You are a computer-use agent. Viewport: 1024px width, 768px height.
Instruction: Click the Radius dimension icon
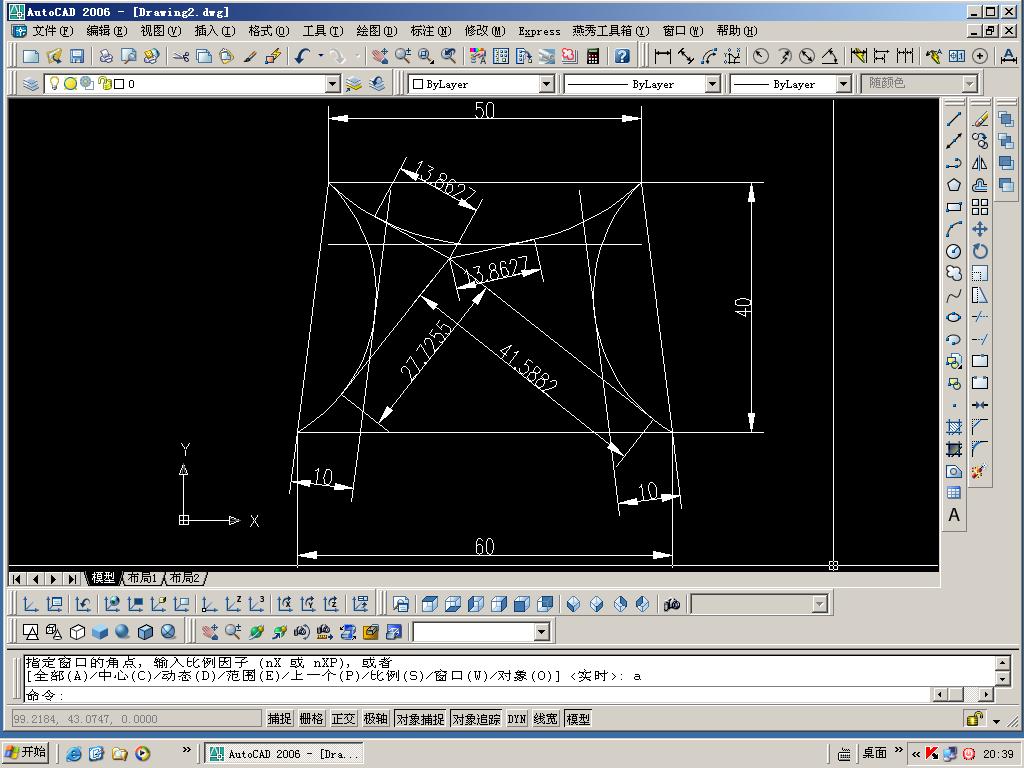pyautogui.click(x=760, y=56)
